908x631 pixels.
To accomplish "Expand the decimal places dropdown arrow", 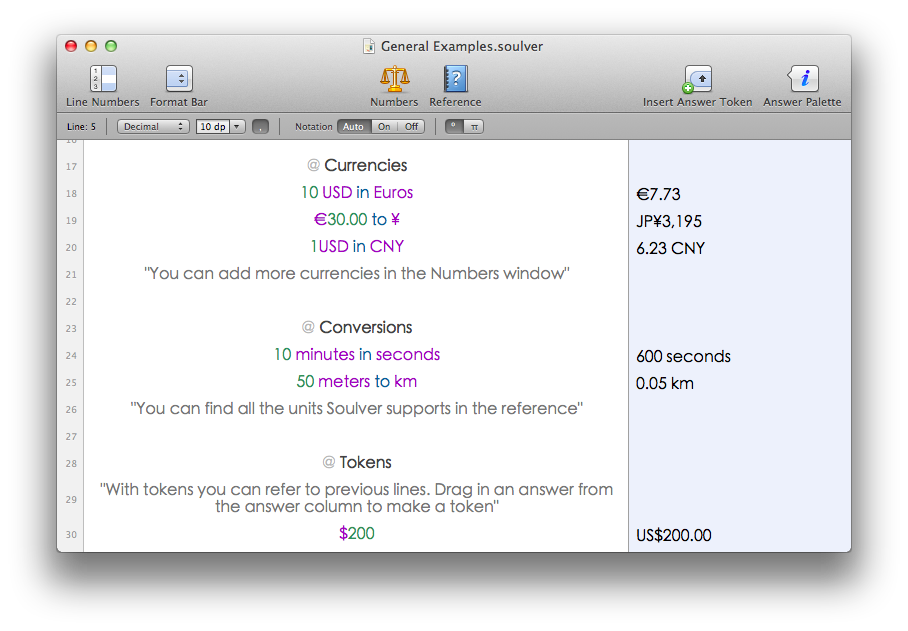I will pos(237,127).
